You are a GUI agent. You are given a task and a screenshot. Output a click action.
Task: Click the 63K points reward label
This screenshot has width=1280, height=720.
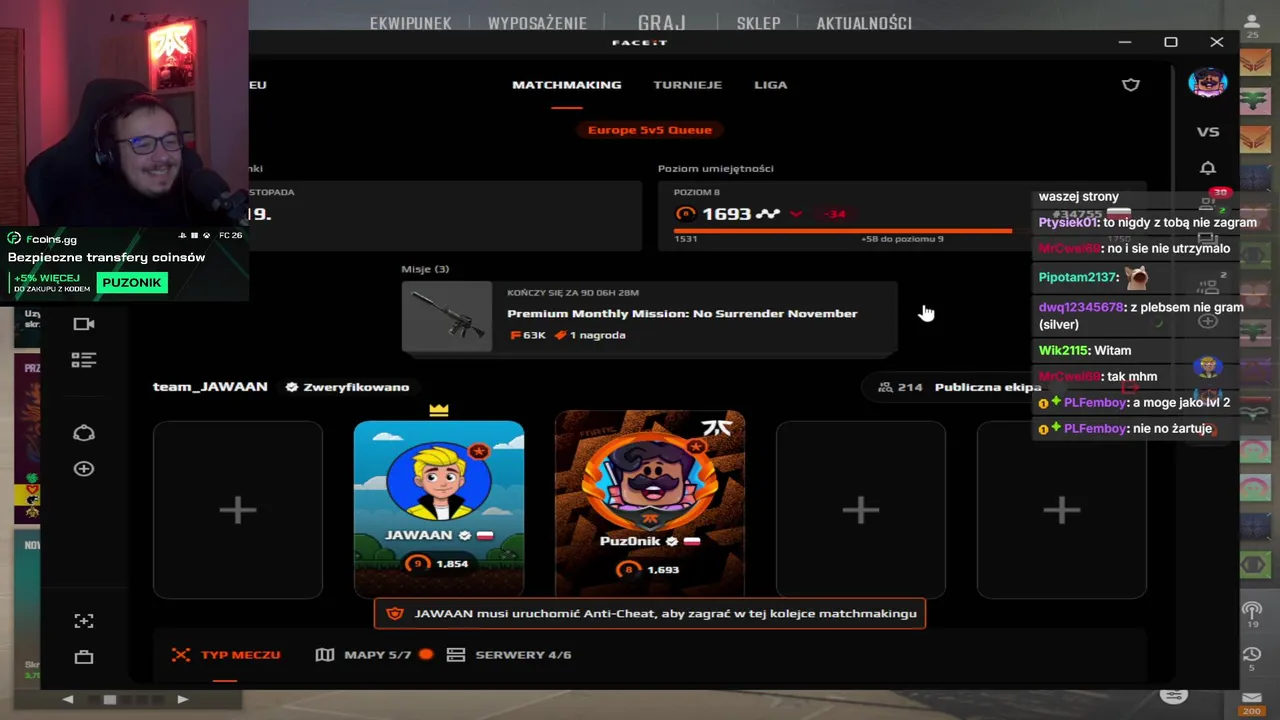[x=528, y=335]
